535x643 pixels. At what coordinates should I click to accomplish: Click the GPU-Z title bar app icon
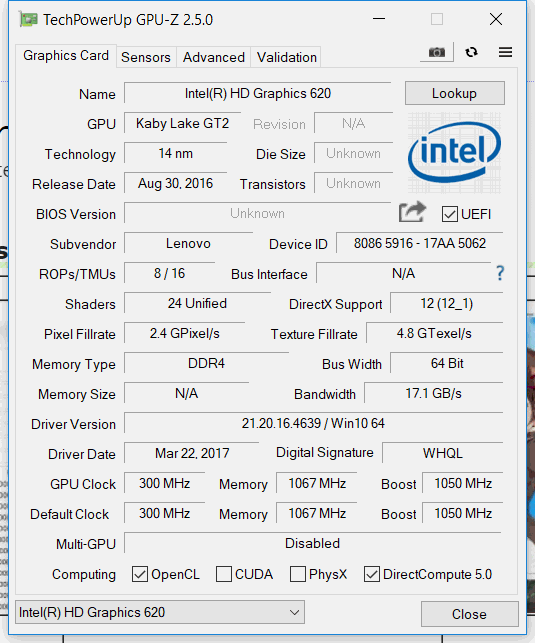point(28,20)
